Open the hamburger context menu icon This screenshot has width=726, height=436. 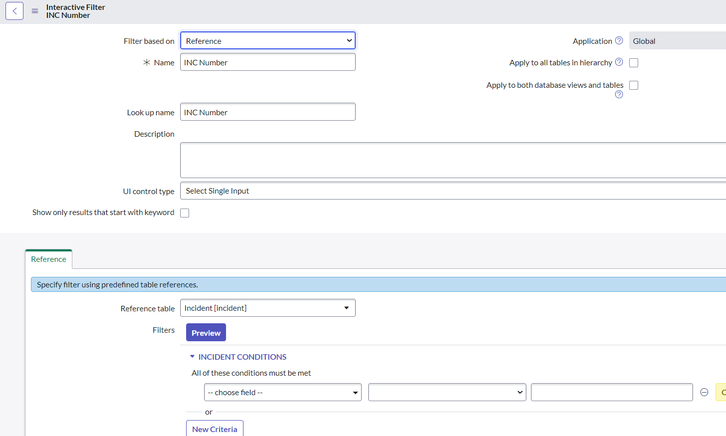click(x=35, y=11)
